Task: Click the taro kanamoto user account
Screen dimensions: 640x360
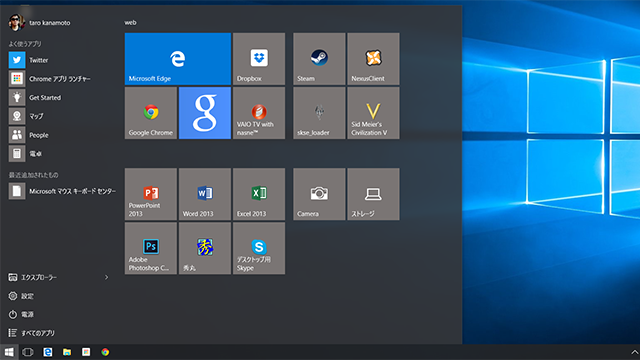Action: click(x=39, y=22)
